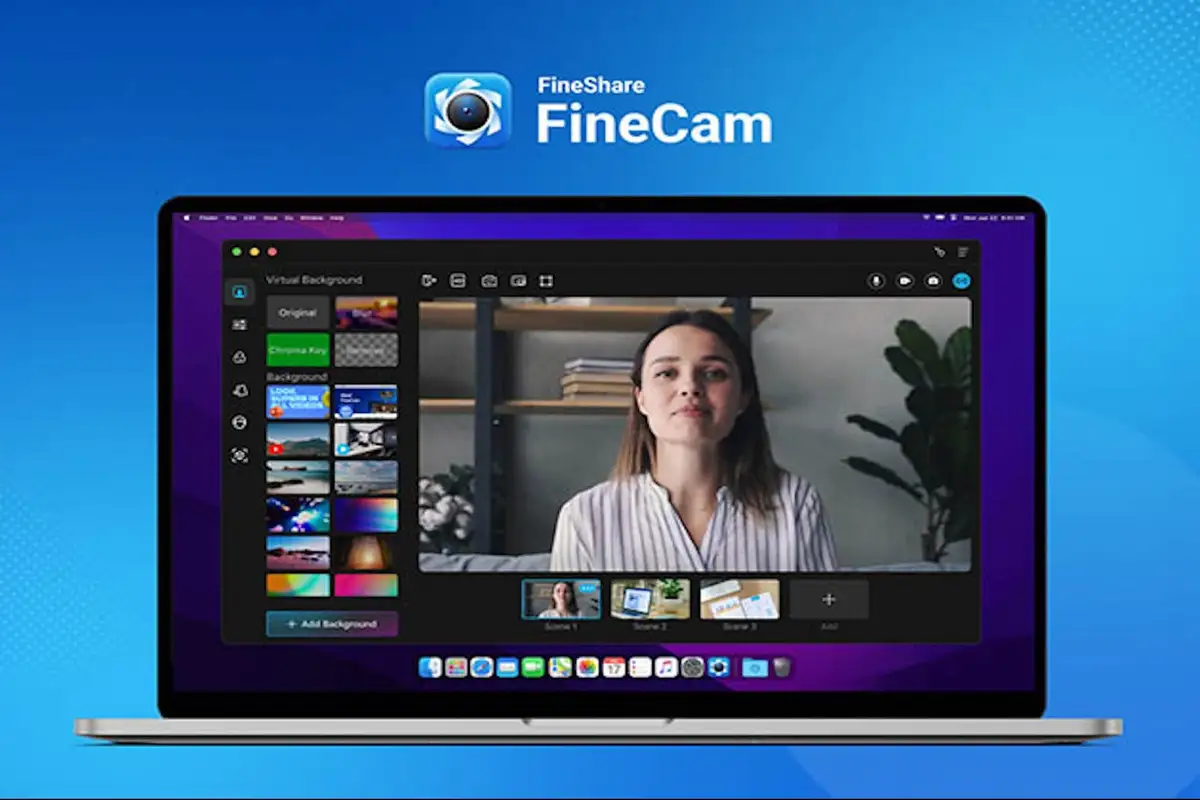Click the square frame toolbar icon
The height and width of the screenshot is (800, 1200).
pyautogui.click(x=546, y=281)
